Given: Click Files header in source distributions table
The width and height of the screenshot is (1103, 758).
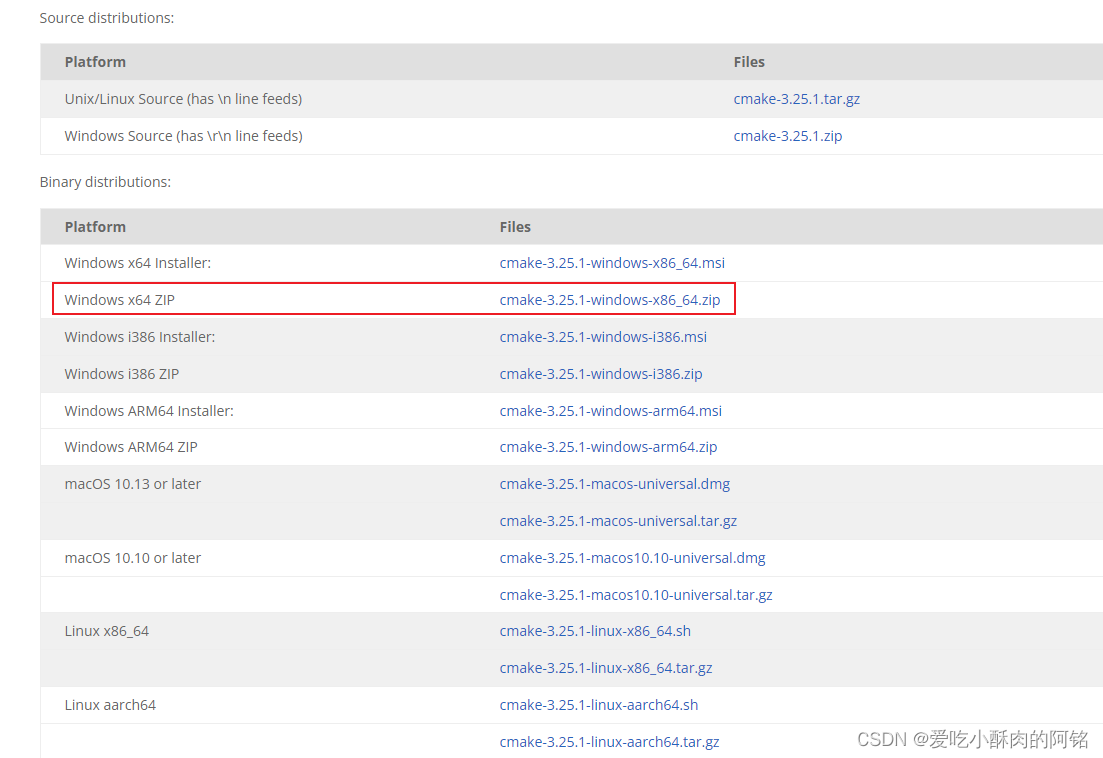Looking at the screenshot, I should point(748,62).
